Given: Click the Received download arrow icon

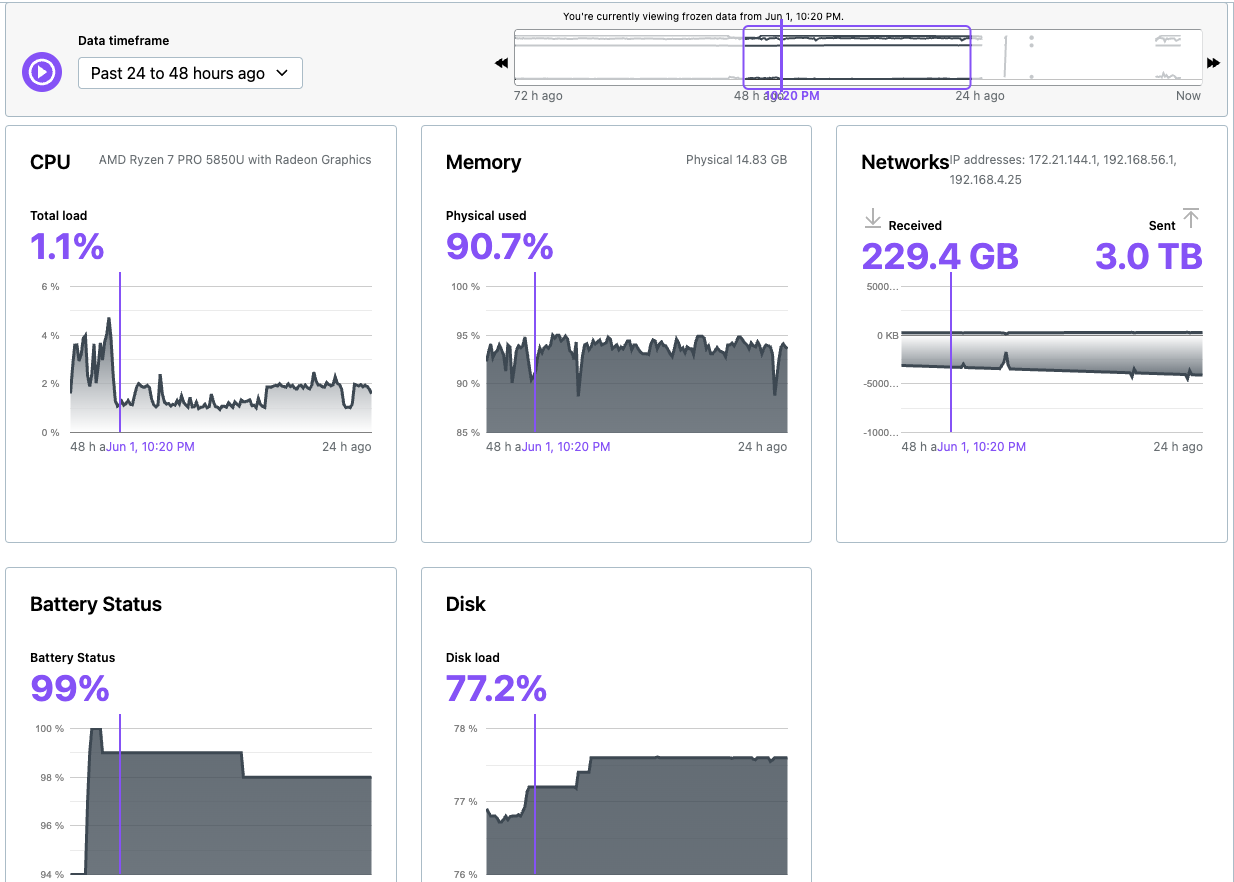Looking at the screenshot, I should click(874, 217).
